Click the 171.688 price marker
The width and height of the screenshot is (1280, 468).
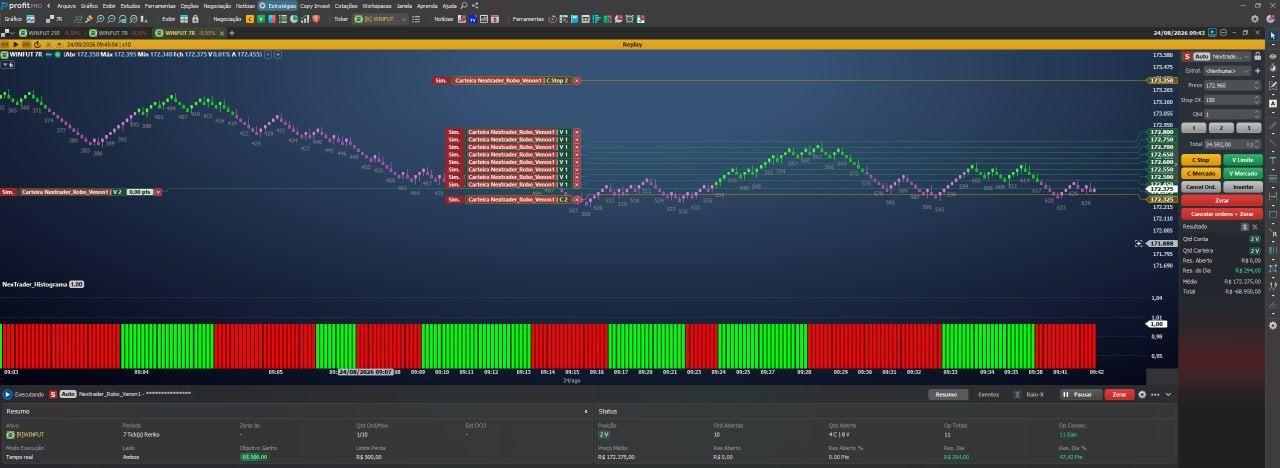pyautogui.click(x=1161, y=243)
